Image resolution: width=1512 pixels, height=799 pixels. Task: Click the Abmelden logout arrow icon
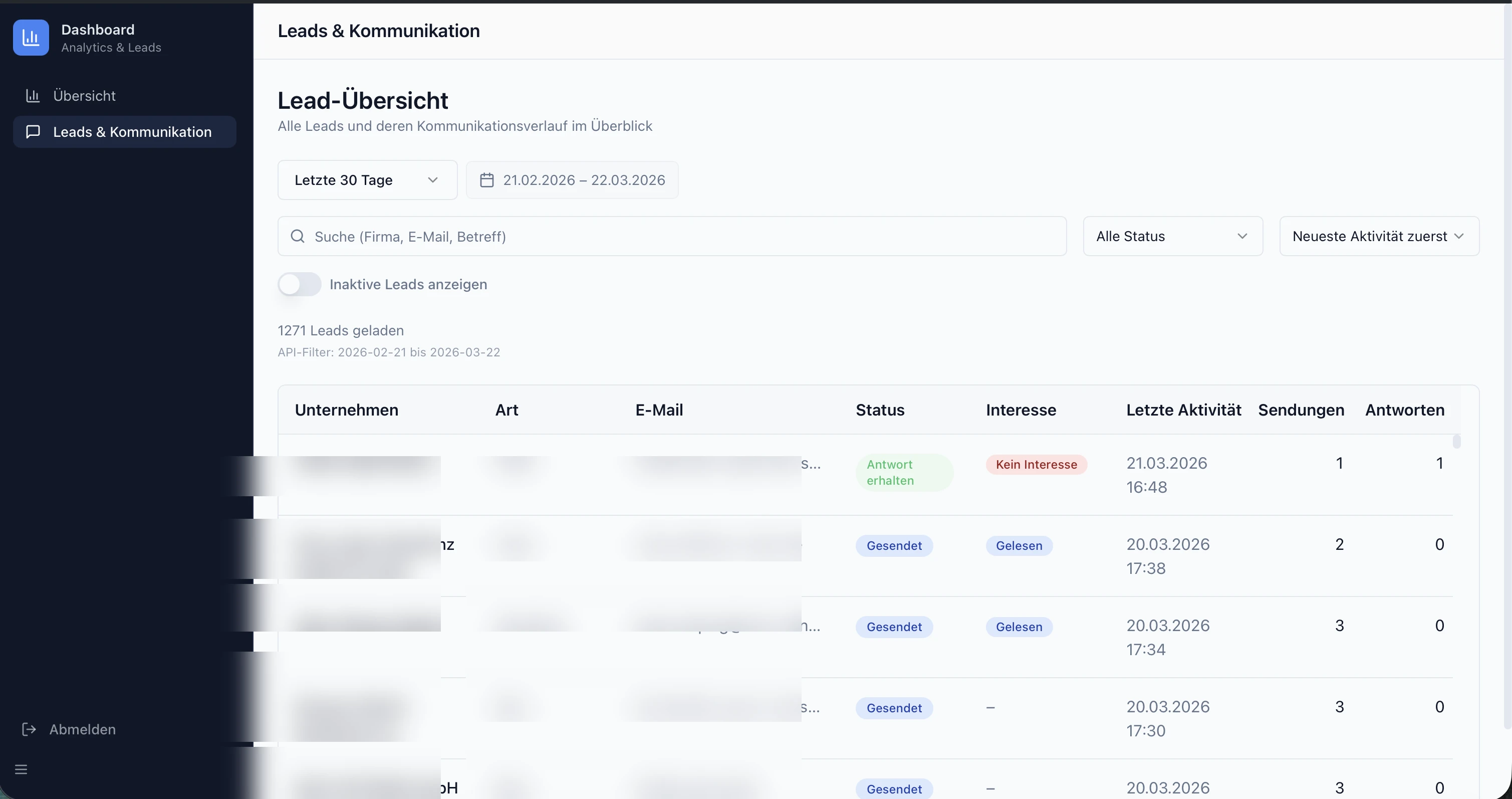pyautogui.click(x=29, y=730)
